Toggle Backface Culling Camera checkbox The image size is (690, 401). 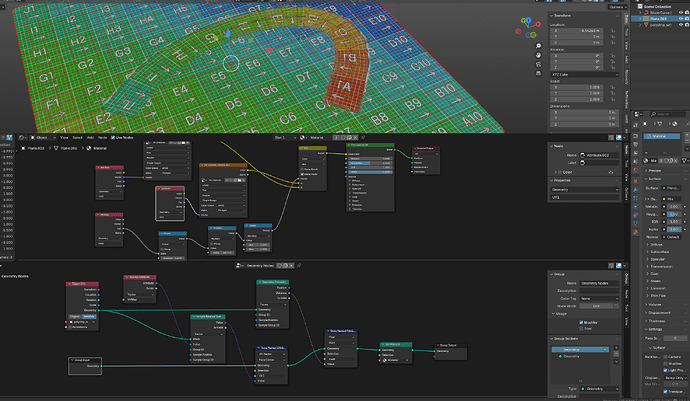coord(665,357)
